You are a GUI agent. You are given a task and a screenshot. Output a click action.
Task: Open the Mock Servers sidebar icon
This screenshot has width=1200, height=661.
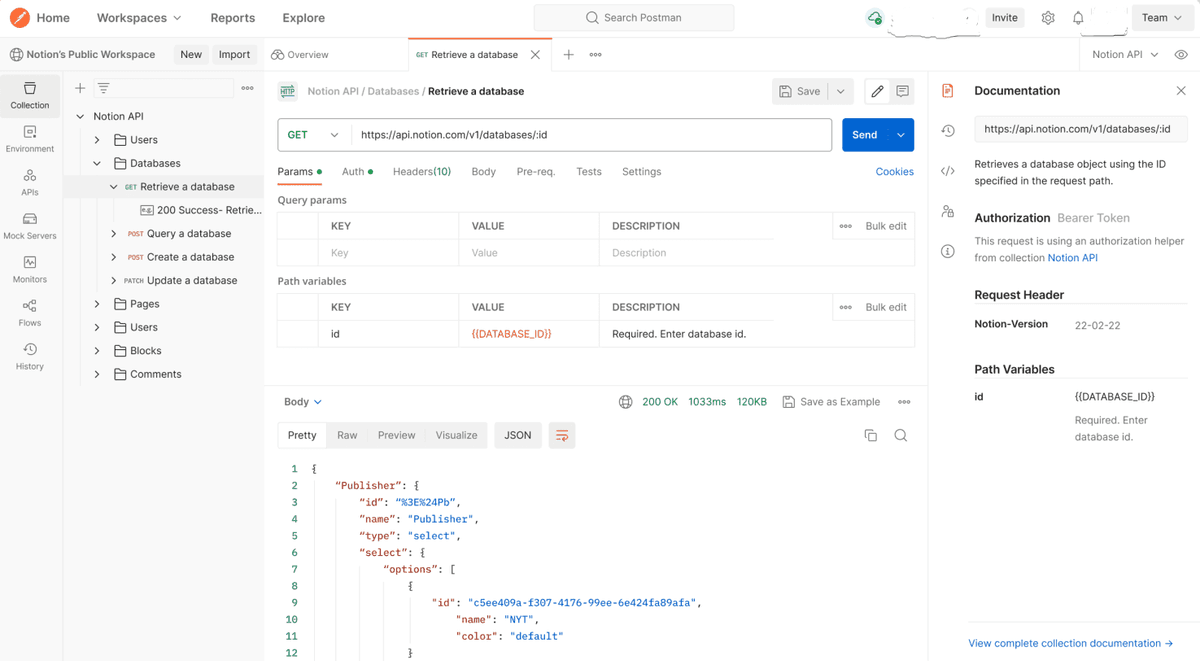[30, 225]
